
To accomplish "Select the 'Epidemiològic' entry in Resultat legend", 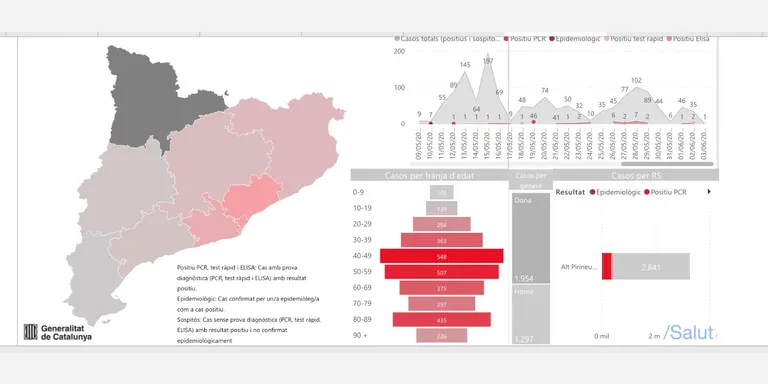I will (616, 192).
